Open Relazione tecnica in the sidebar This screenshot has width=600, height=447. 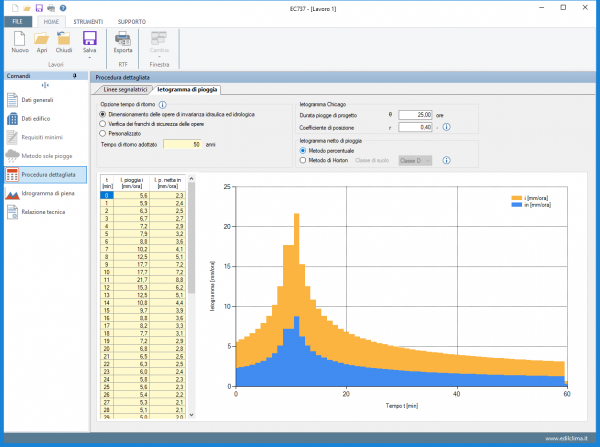pyautogui.click(x=44, y=213)
